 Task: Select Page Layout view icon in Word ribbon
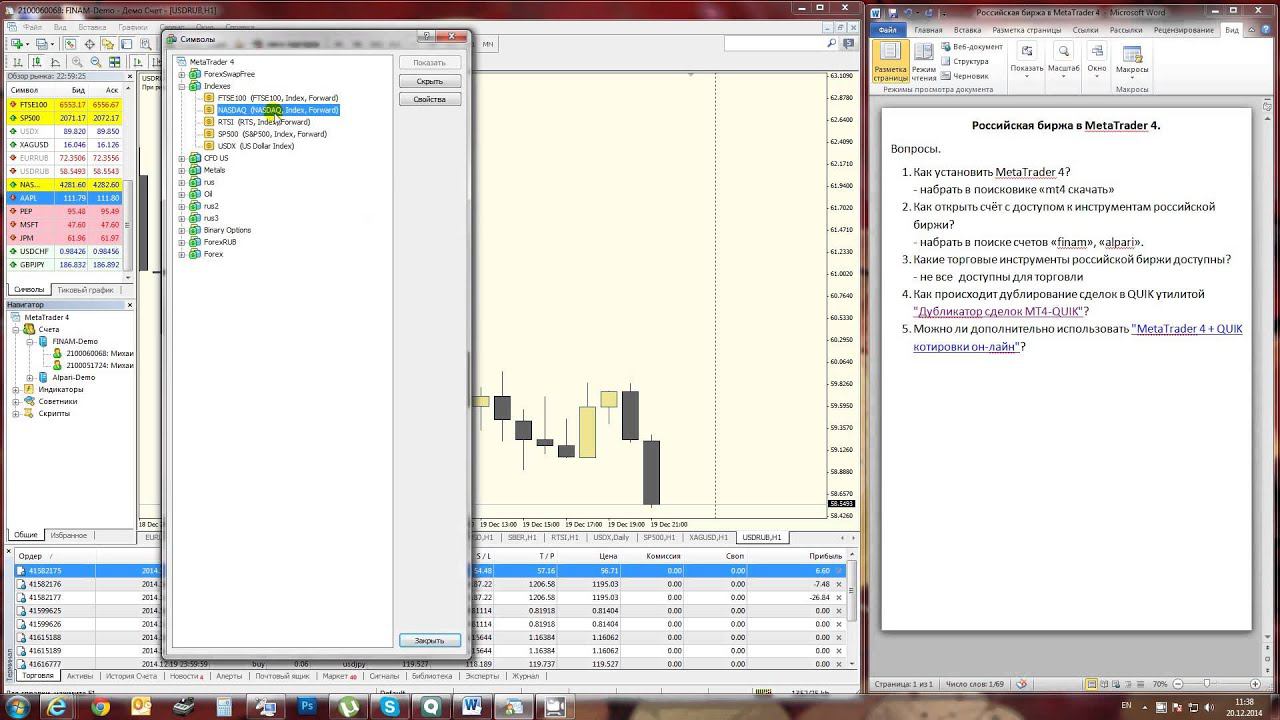889,61
